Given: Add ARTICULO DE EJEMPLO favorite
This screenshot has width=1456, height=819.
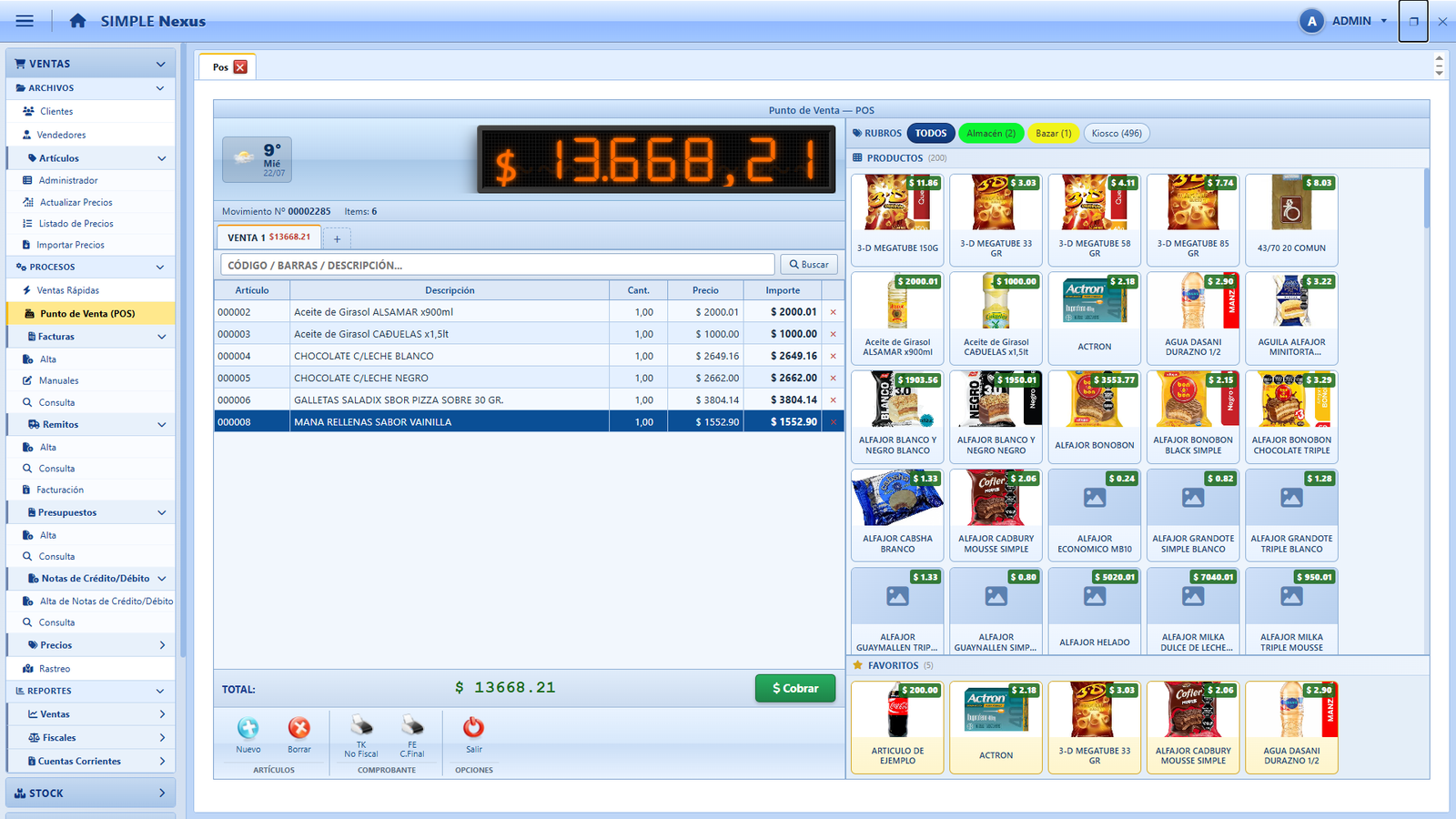Looking at the screenshot, I should click(x=898, y=727).
